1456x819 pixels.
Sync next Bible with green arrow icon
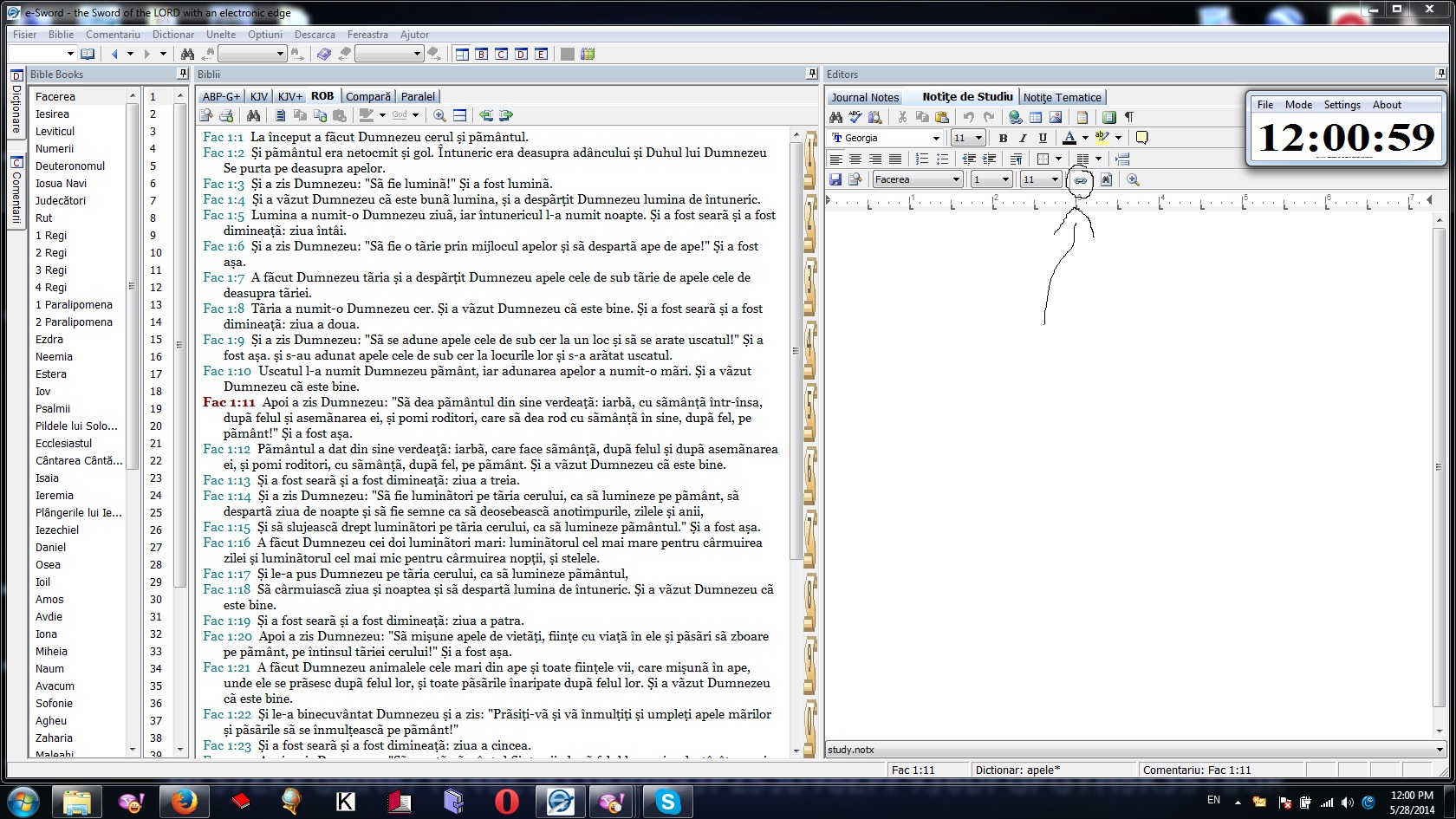pyautogui.click(x=506, y=115)
